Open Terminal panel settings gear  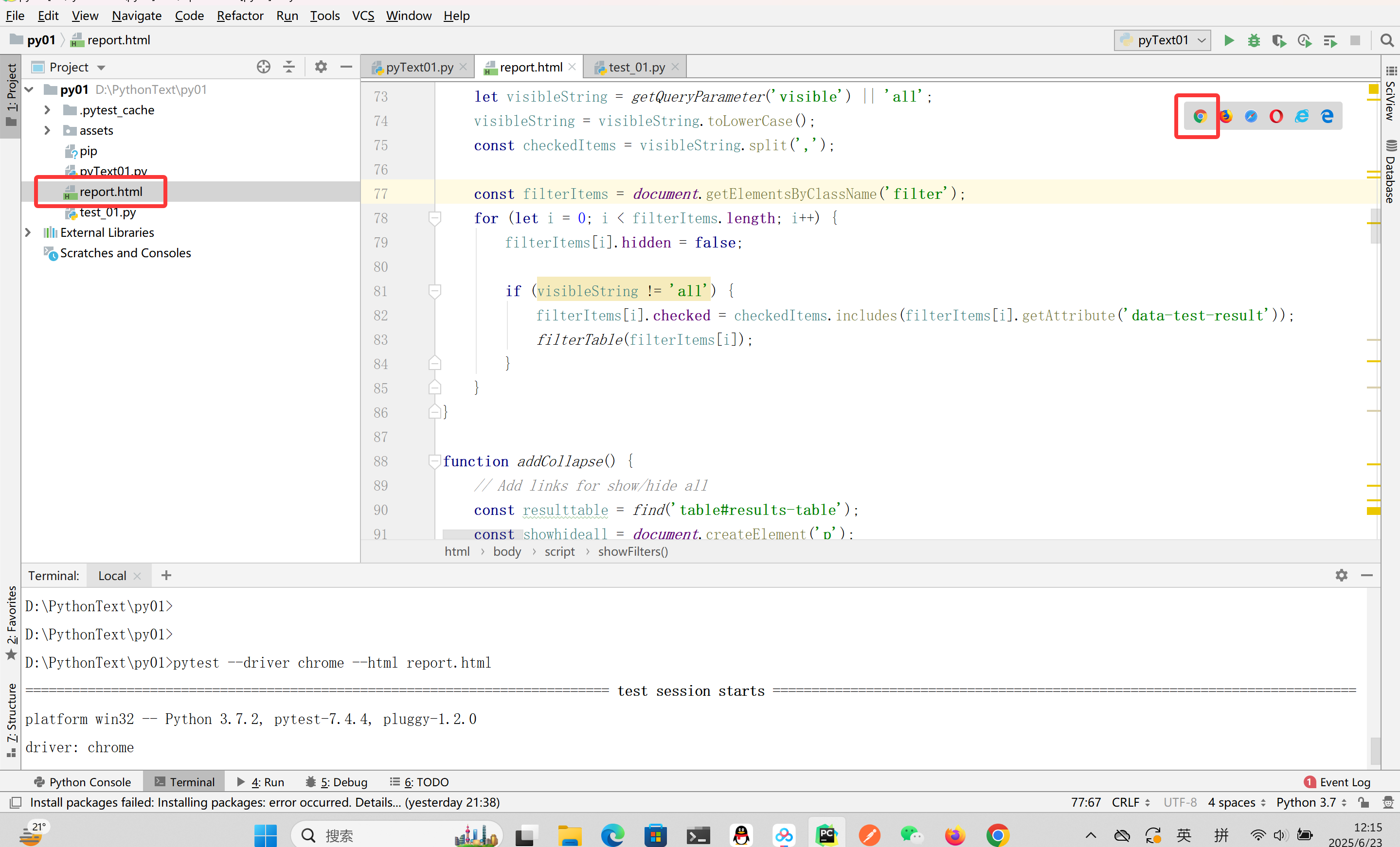point(1341,576)
